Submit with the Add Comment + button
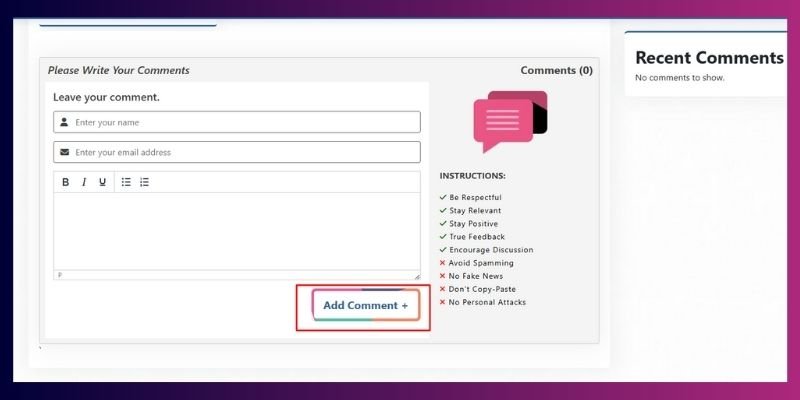 [x=366, y=305]
